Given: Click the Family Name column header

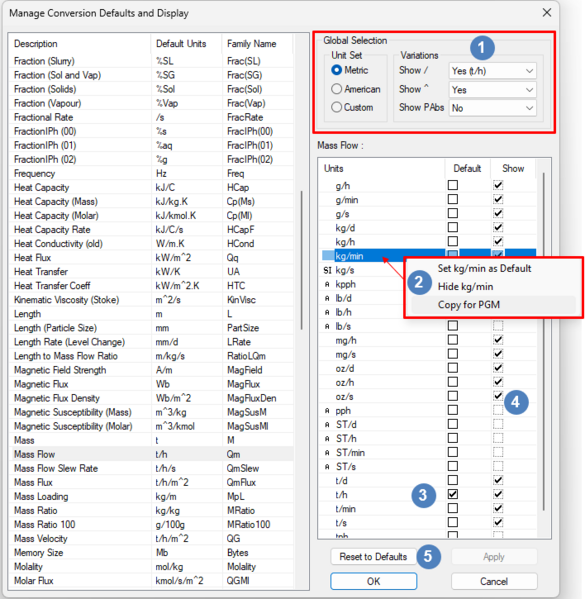Looking at the screenshot, I should pyautogui.click(x=257, y=44).
